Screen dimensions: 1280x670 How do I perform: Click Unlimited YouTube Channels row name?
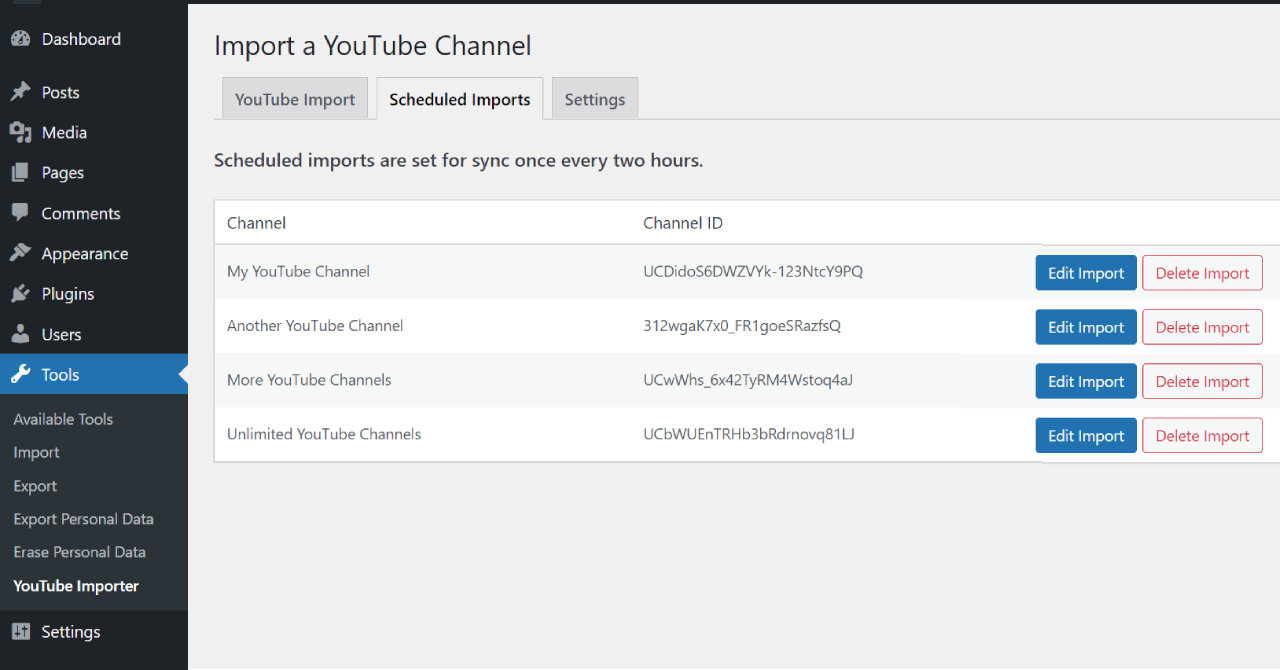coord(324,433)
